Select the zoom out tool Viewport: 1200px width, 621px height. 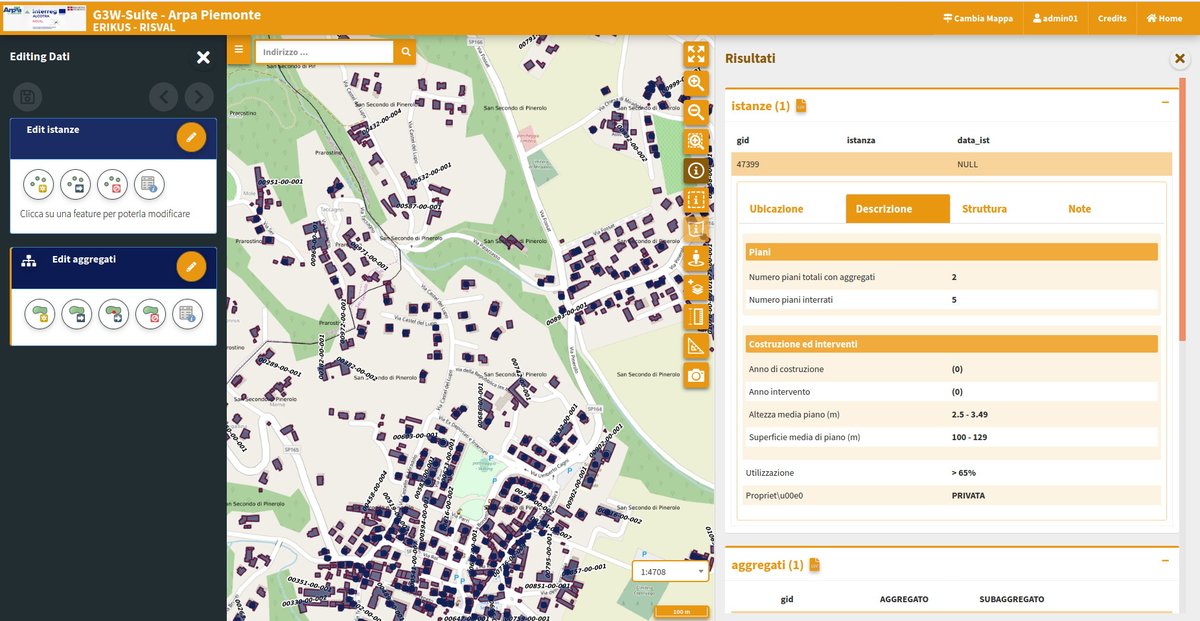pyautogui.click(x=697, y=113)
